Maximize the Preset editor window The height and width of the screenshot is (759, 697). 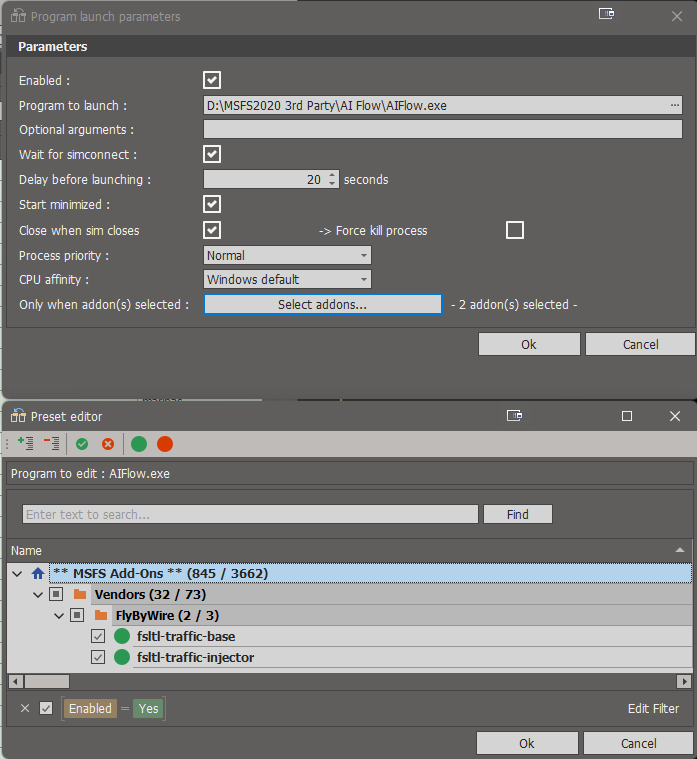(627, 416)
